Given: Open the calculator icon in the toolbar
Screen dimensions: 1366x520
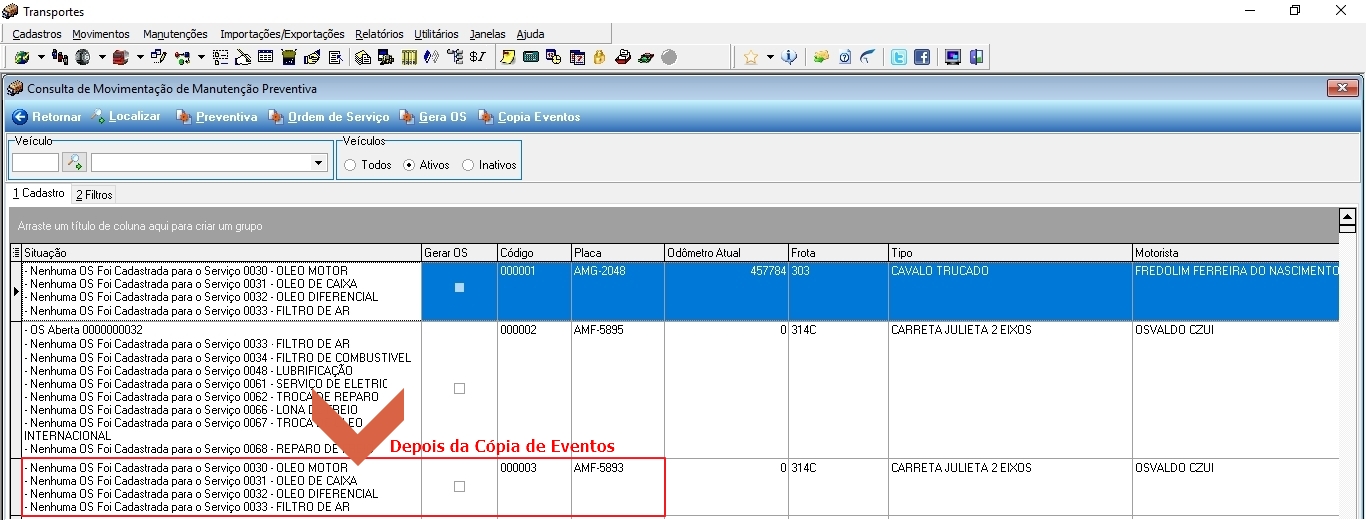Looking at the screenshot, I should tap(531, 57).
